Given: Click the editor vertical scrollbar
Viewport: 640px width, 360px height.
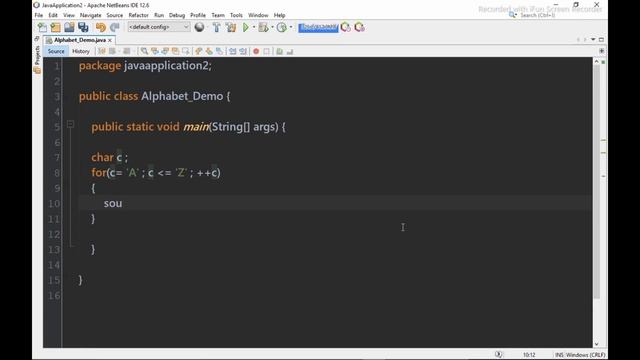Looking at the screenshot, I should [x=596, y=182].
